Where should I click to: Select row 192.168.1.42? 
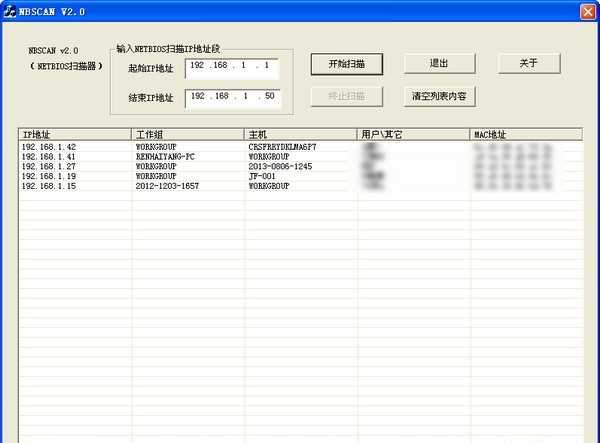[301, 147]
